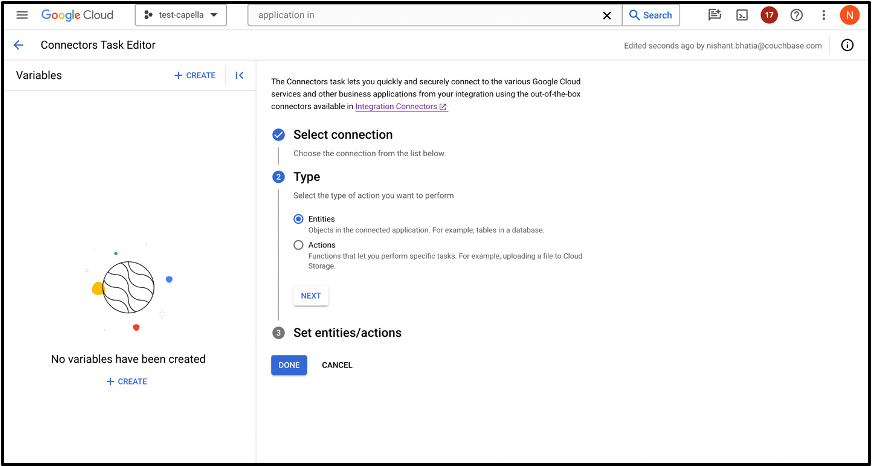The image size is (872, 466).
Task: Open the N user account avatar
Action: pyautogui.click(x=849, y=15)
